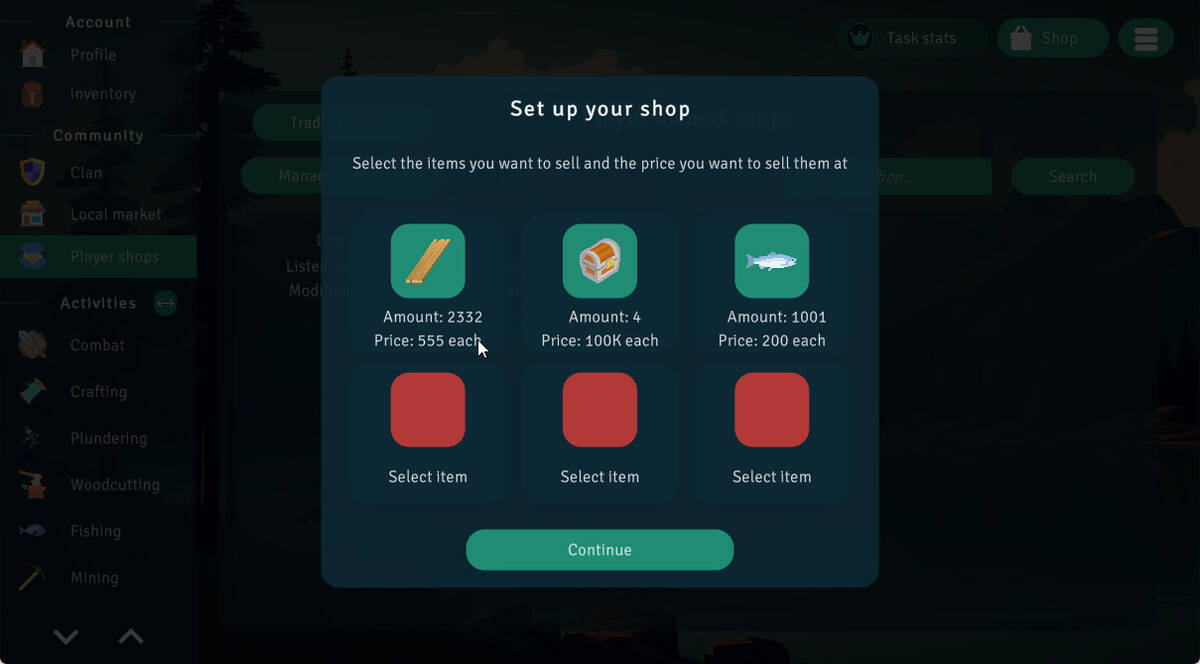Click the Profile house icon
Viewport: 1200px width, 664px height.
33,54
